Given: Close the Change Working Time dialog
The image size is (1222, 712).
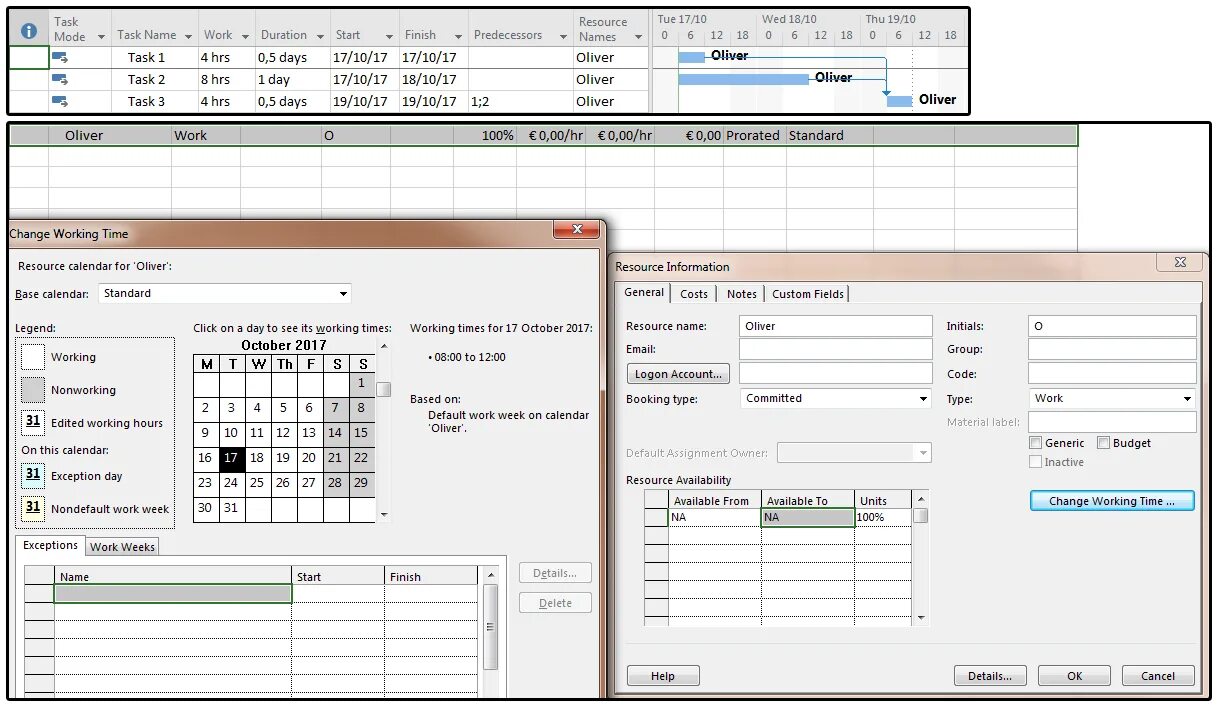Looking at the screenshot, I should pyautogui.click(x=577, y=230).
